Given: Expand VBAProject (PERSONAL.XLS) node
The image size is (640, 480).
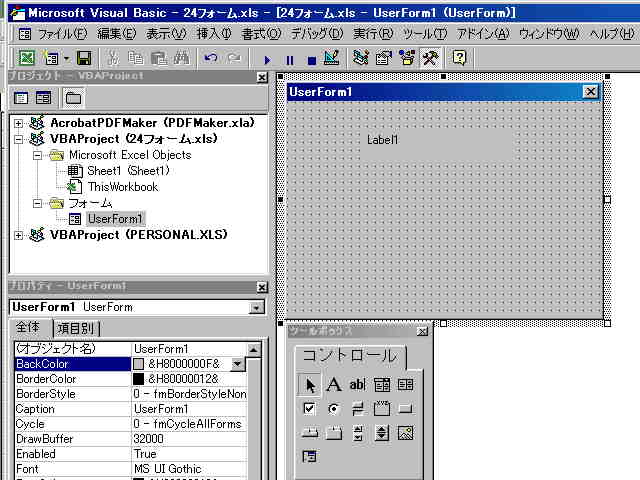Looking at the screenshot, I should coord(18,235).
